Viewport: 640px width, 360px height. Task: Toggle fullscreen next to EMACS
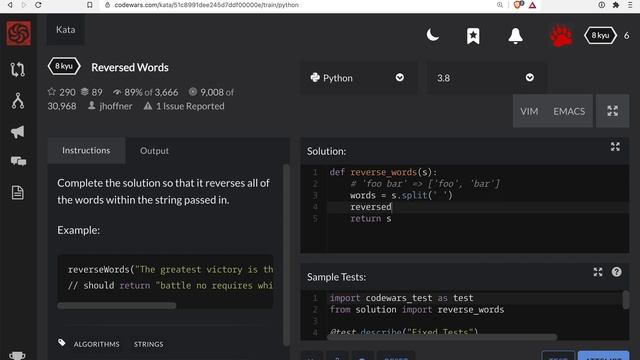click(612, 111)
